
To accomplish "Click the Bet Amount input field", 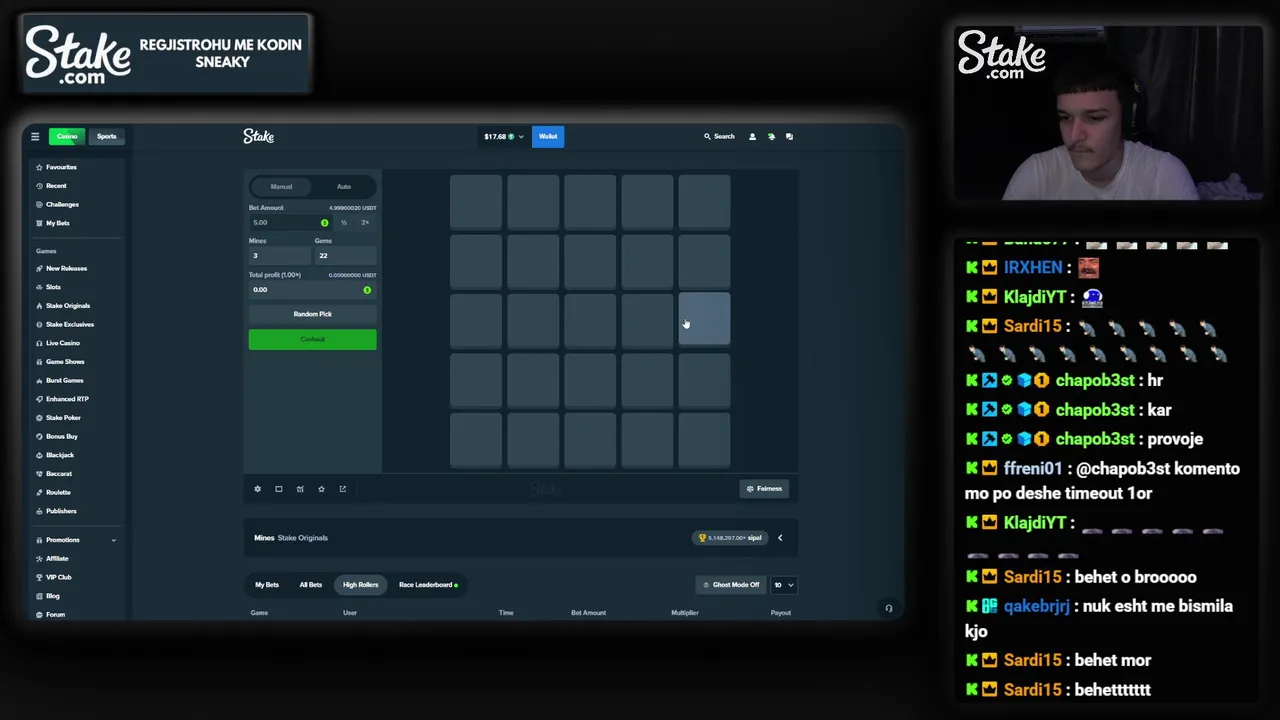I will coord(291,222).
